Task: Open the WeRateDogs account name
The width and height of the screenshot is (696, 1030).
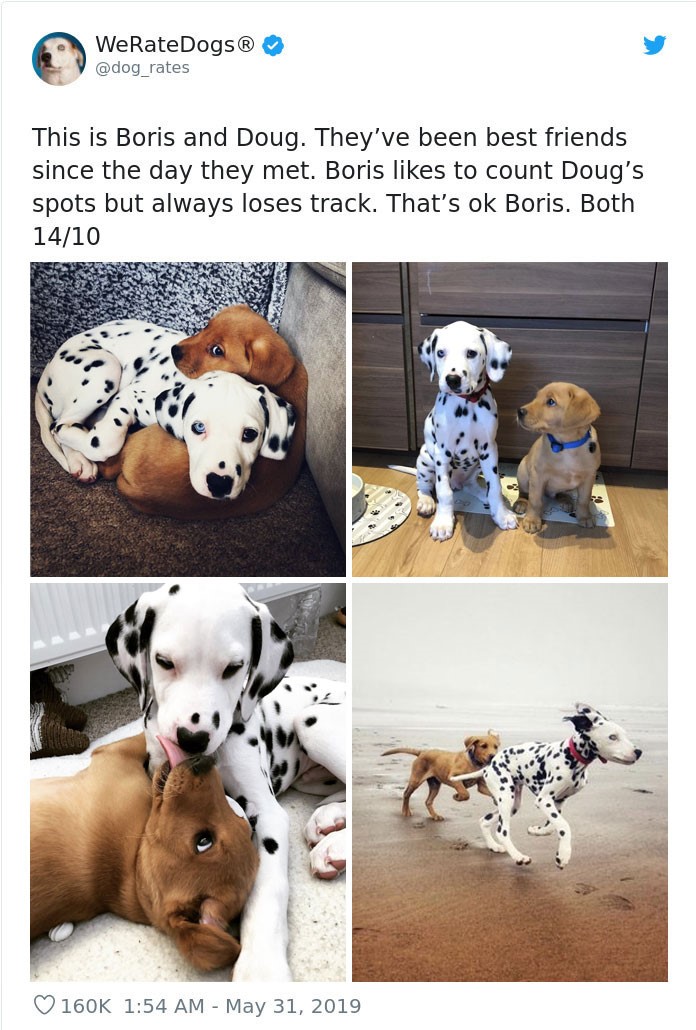Action: tap(175, 45)
